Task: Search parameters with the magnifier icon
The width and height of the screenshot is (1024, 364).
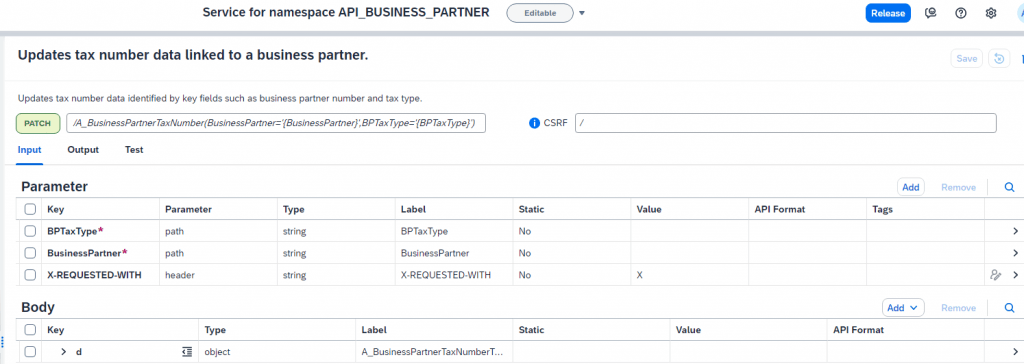Action: point(1010,187)
